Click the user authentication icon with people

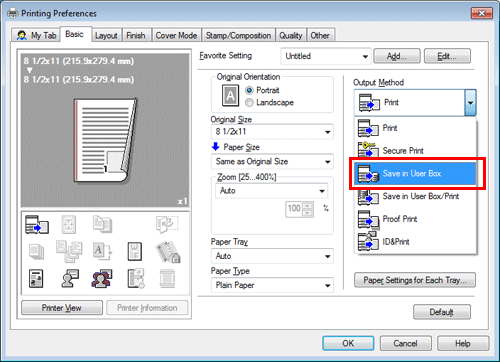(x=101, y=279)
